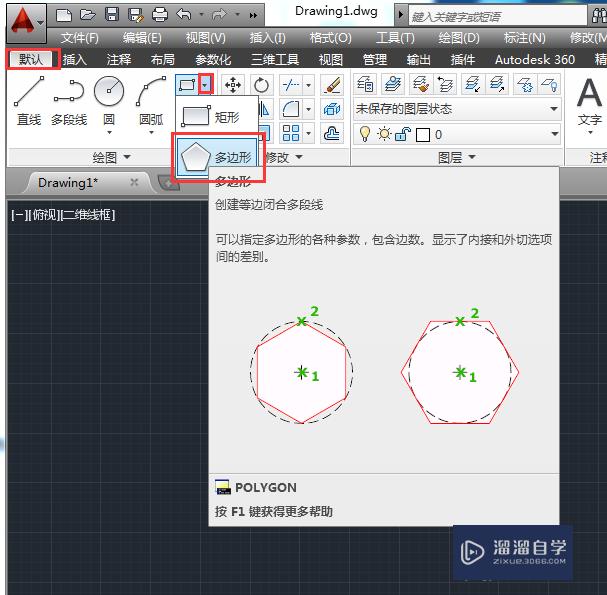
Task: Toggle the layer 0 padlock lock icon
Action: click(x=402, y=134)
